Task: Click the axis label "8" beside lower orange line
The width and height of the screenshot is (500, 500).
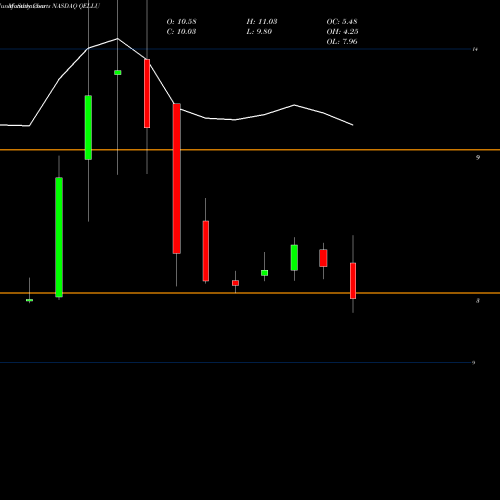Action: click(478, 301)
